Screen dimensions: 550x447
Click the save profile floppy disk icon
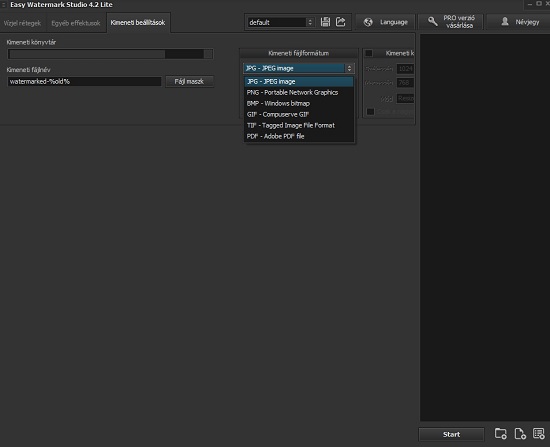coord(325,22)
